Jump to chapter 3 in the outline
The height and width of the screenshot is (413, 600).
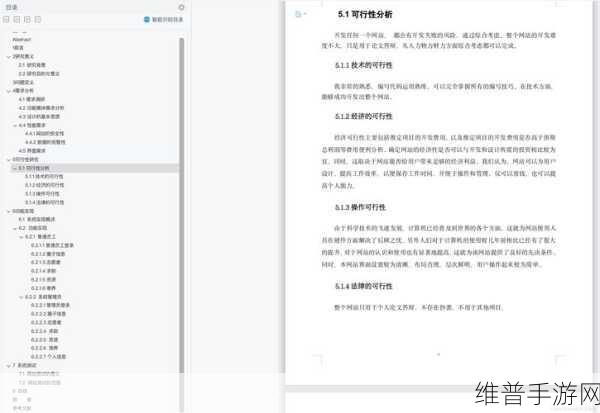coord(23,82)
